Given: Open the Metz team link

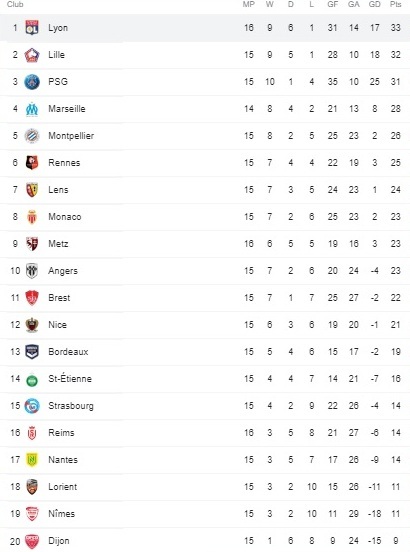Looking at the screenshot, I should pos(58,244).
